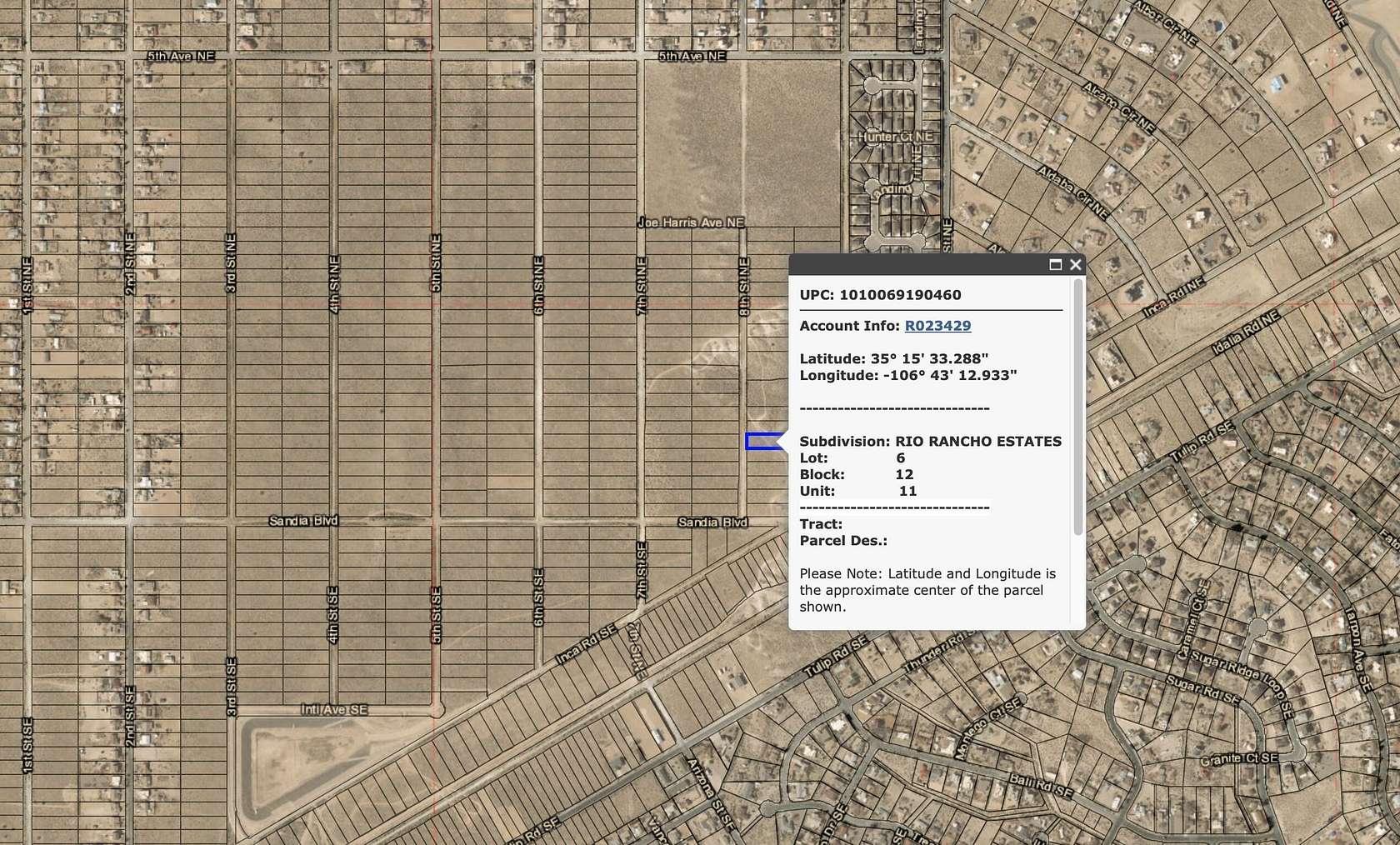Maximize the parcel info popup

(x=1055, y=264)
